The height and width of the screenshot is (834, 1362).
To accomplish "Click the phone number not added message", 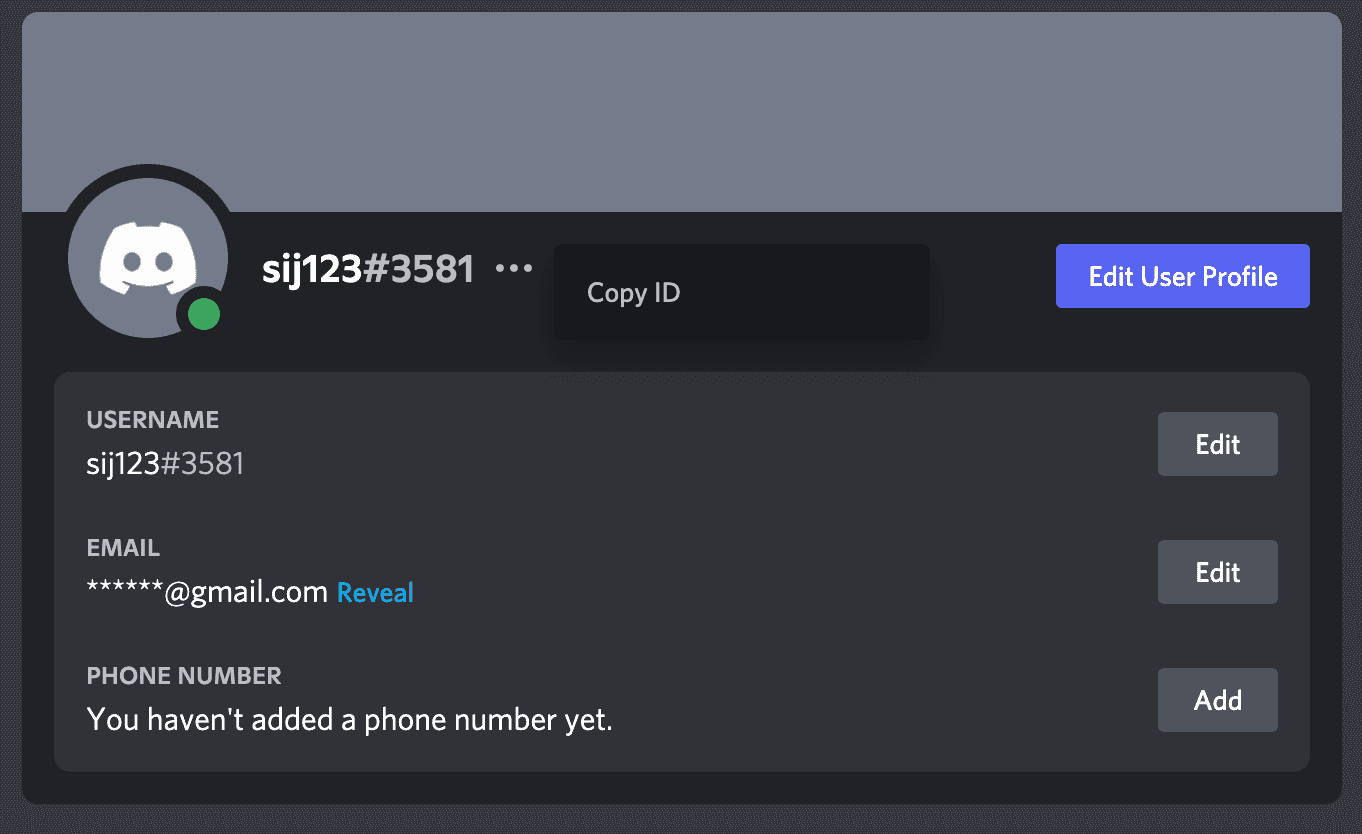I will 350,719.
